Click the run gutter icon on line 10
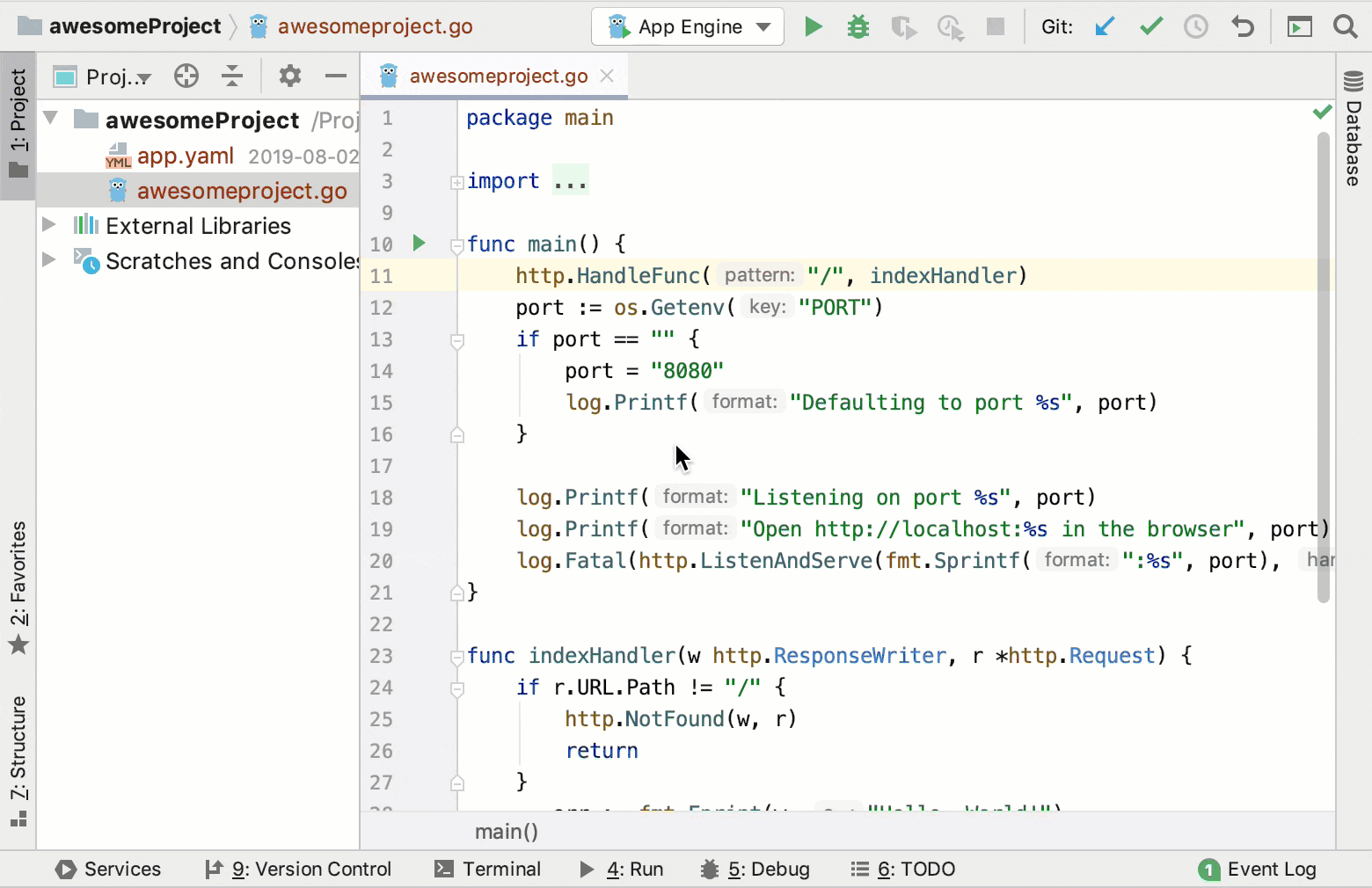This screenshot has width=1372, height=888. pyautogui.click(x=420, y=244)
